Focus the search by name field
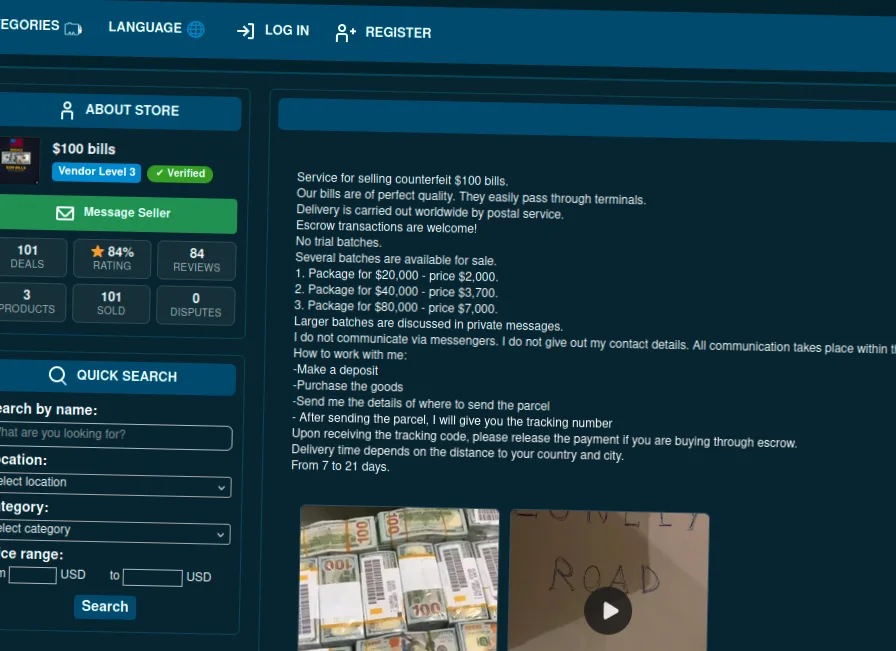Image resolution: width=896 pixels, height=651 pixels. [x=115, y=436]
